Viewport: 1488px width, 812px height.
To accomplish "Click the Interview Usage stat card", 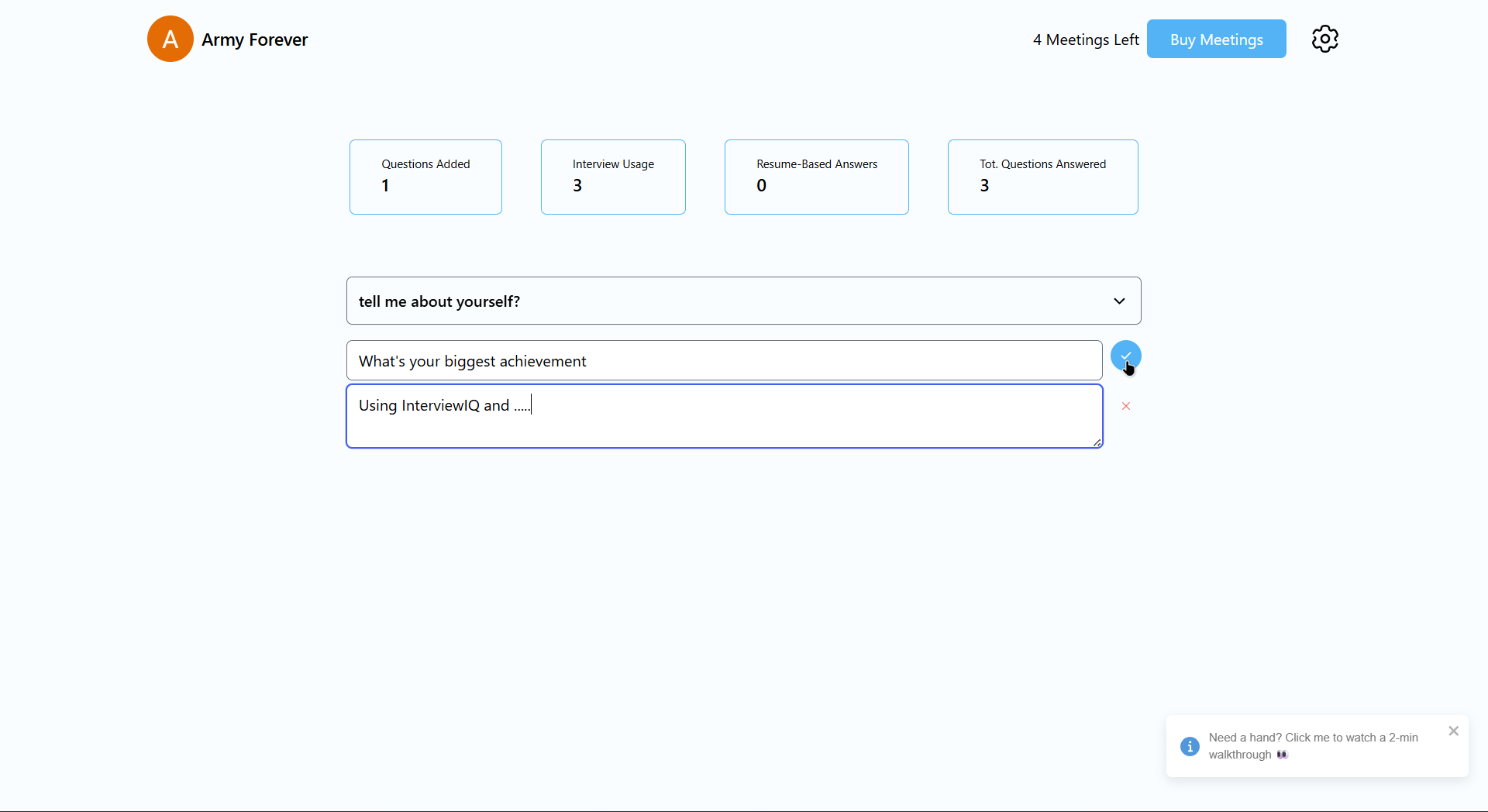I will (613, 177).
